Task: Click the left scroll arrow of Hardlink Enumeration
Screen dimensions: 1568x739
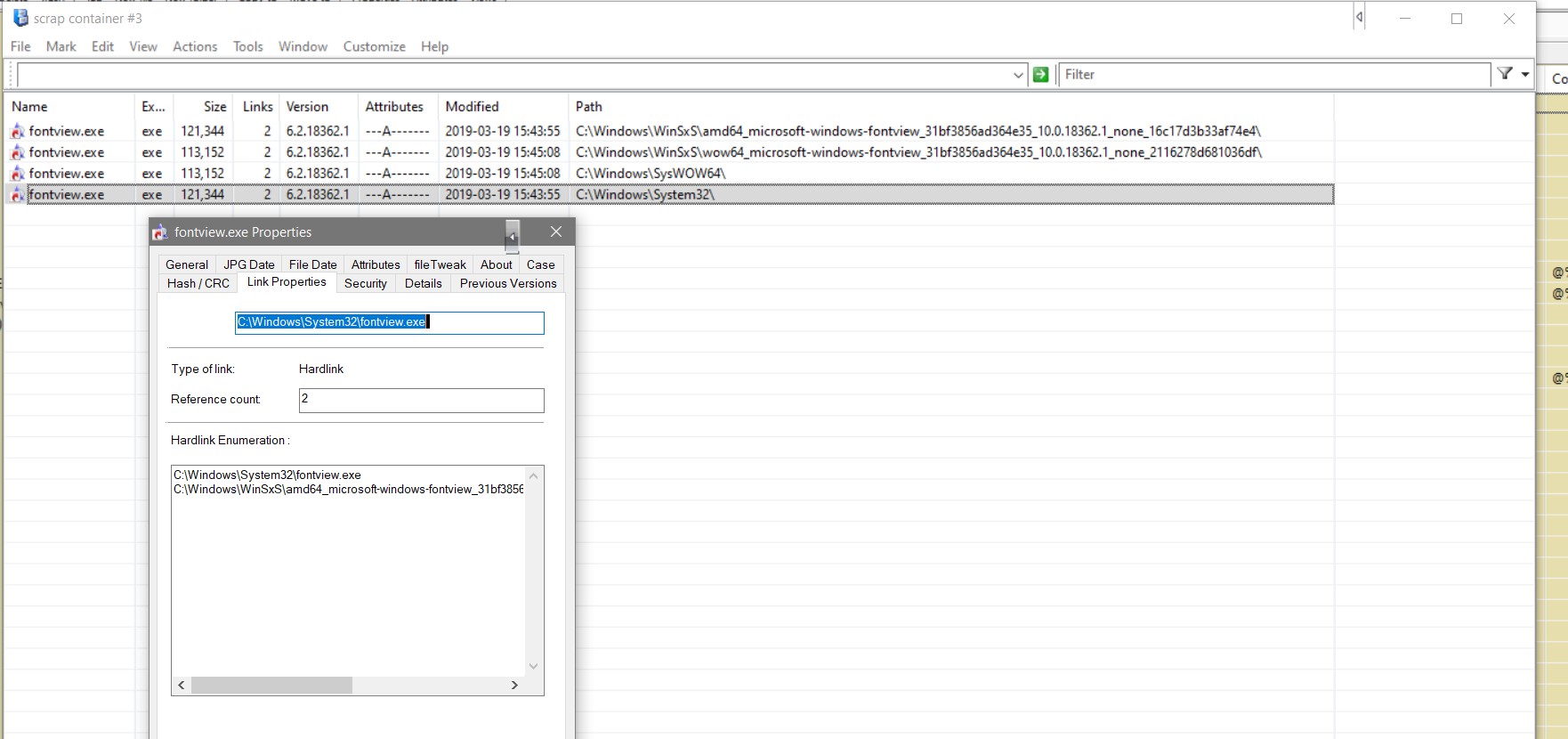Action: click(x=182, y=685)
